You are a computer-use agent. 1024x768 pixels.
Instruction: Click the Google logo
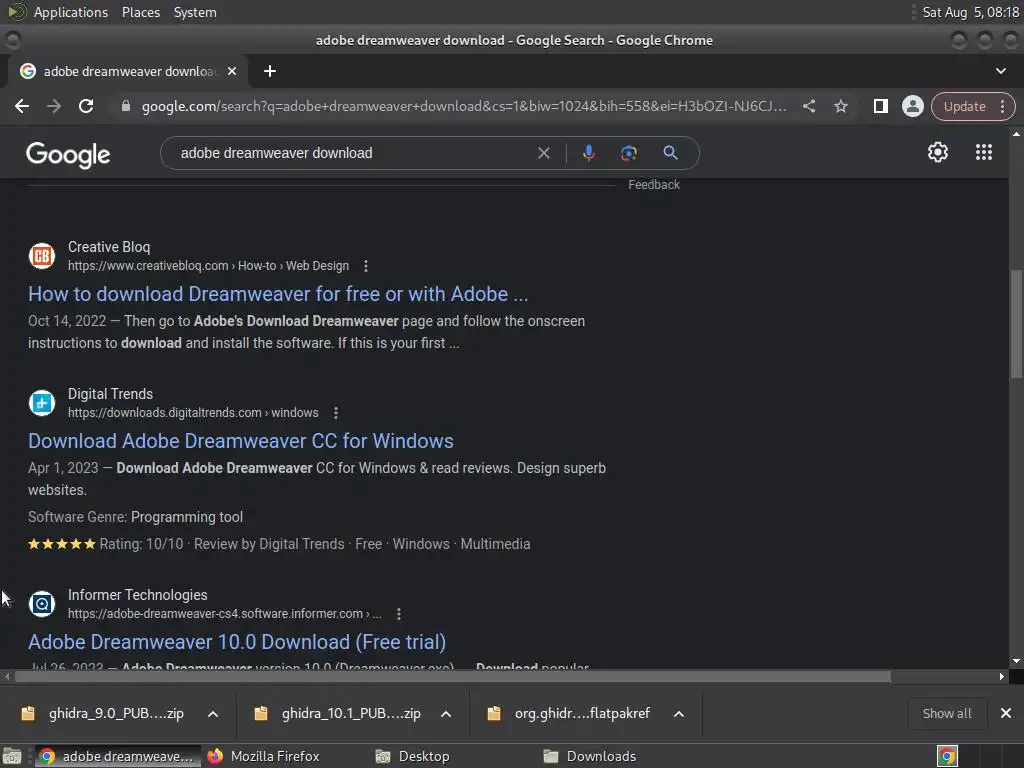(x=68, y=155)
